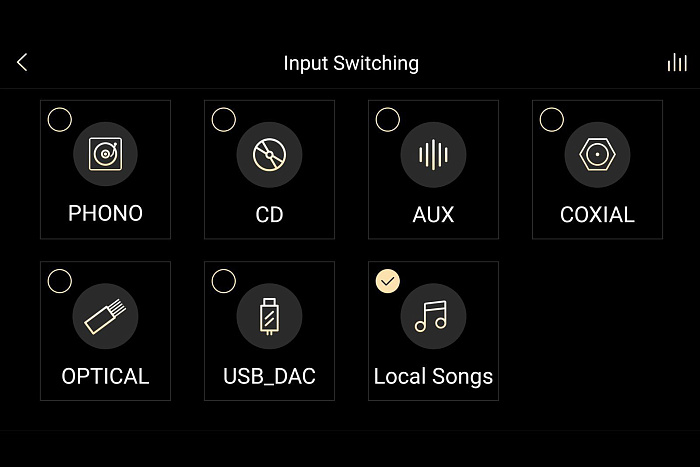The height and width of the screenshot is (467, 700).
Task: Select the COXIAL radio button
Action: tap(551, 120)
